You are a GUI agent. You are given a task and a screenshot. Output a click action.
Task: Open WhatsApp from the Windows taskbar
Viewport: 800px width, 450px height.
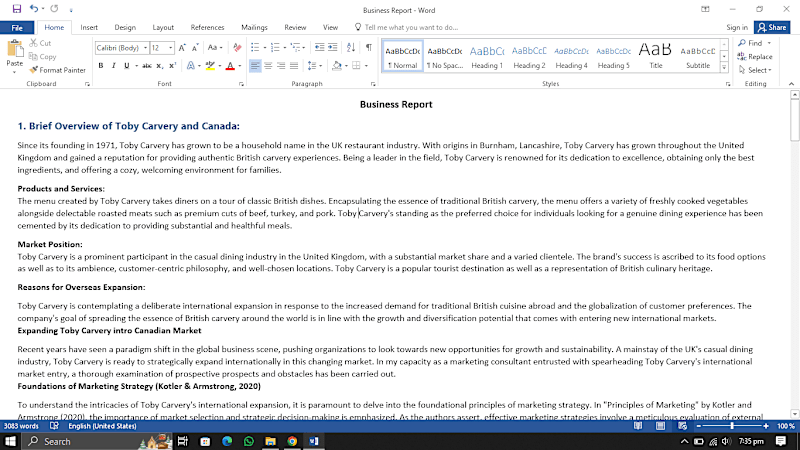point(248,441)
